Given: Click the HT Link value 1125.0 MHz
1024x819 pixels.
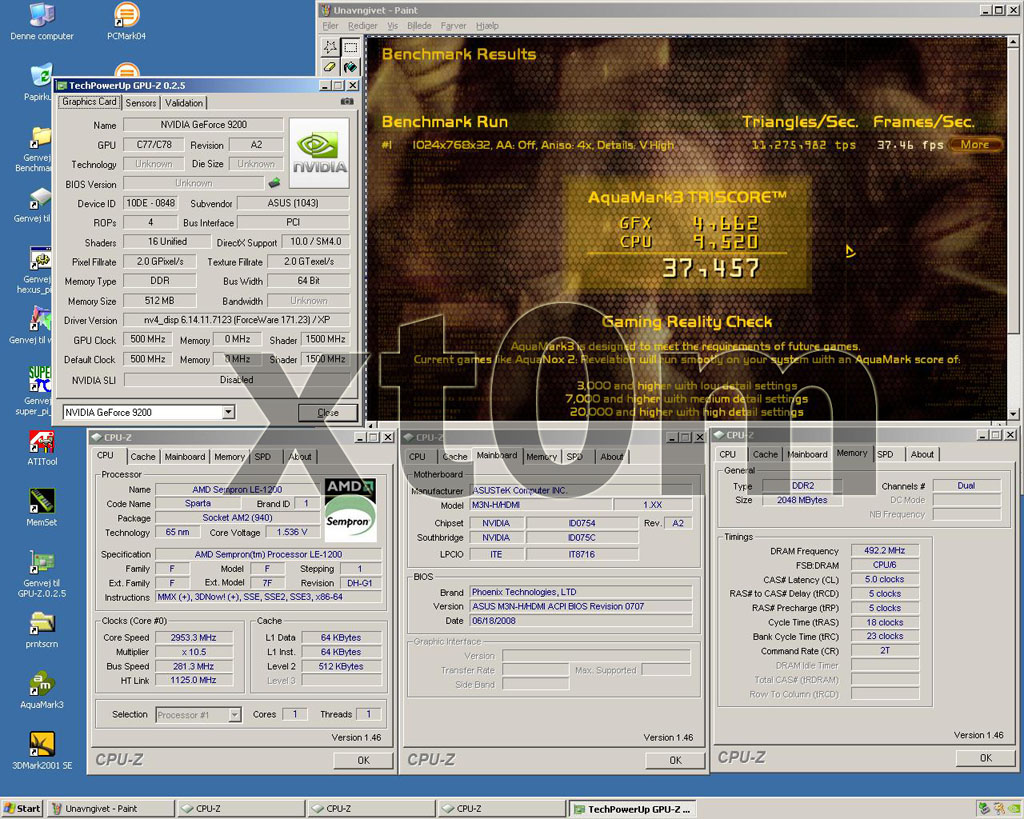Looking at the screenshot, I should coord(194,680).
